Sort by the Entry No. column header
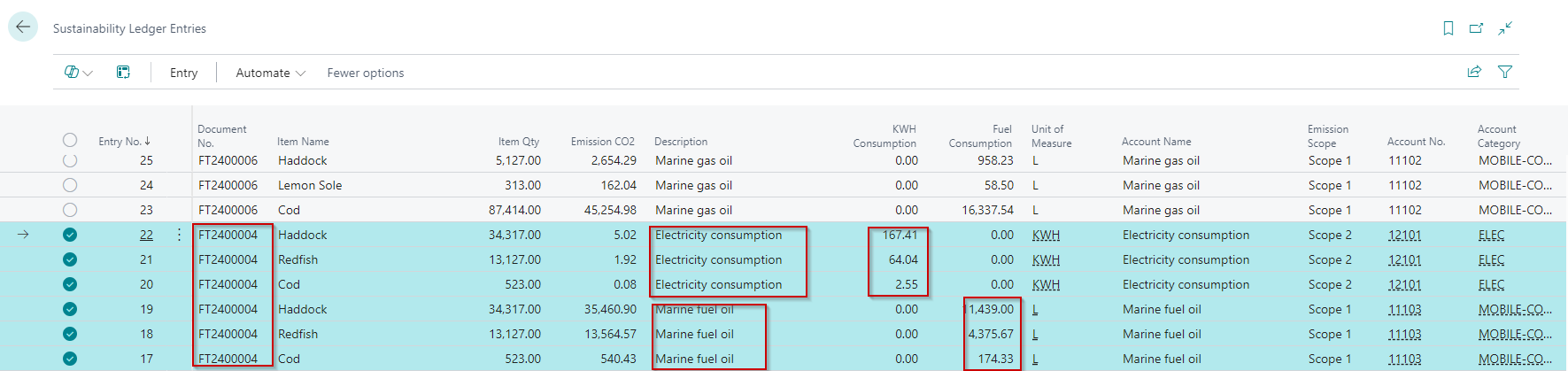 [124, 141]
